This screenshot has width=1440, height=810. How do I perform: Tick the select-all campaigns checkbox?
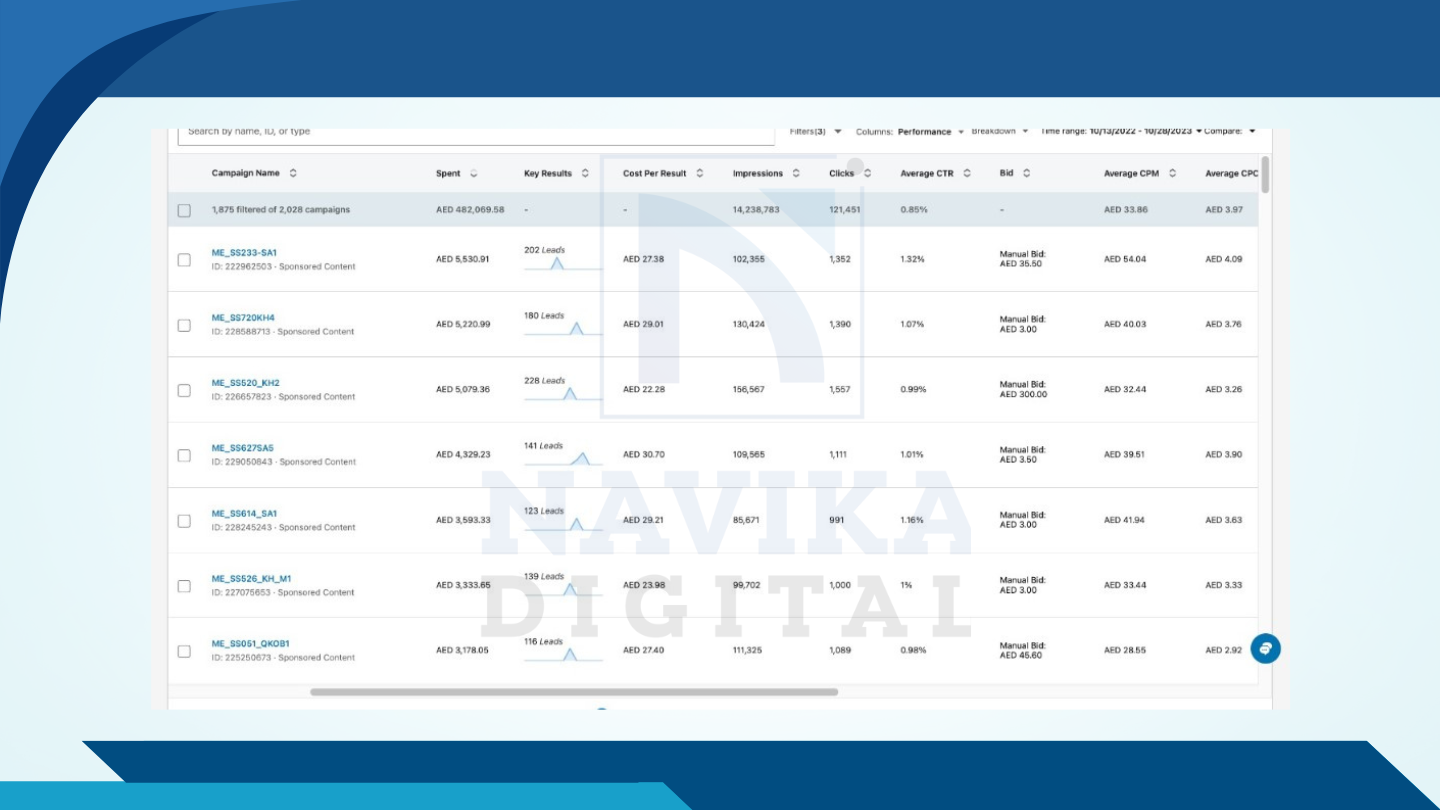[x=184, y=211]
